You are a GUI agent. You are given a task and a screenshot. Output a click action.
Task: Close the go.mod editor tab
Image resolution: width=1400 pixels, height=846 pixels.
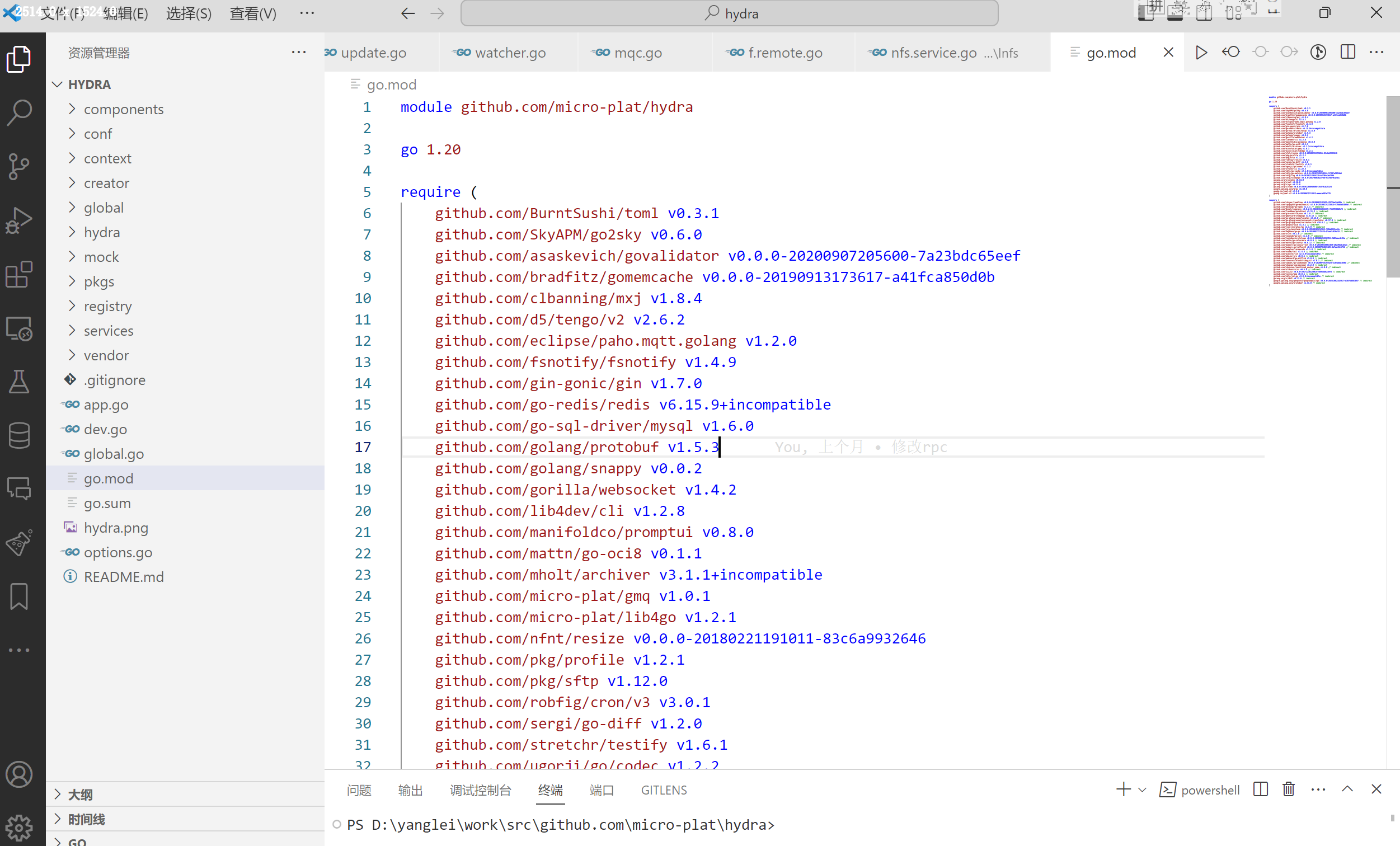(1167, 52)
